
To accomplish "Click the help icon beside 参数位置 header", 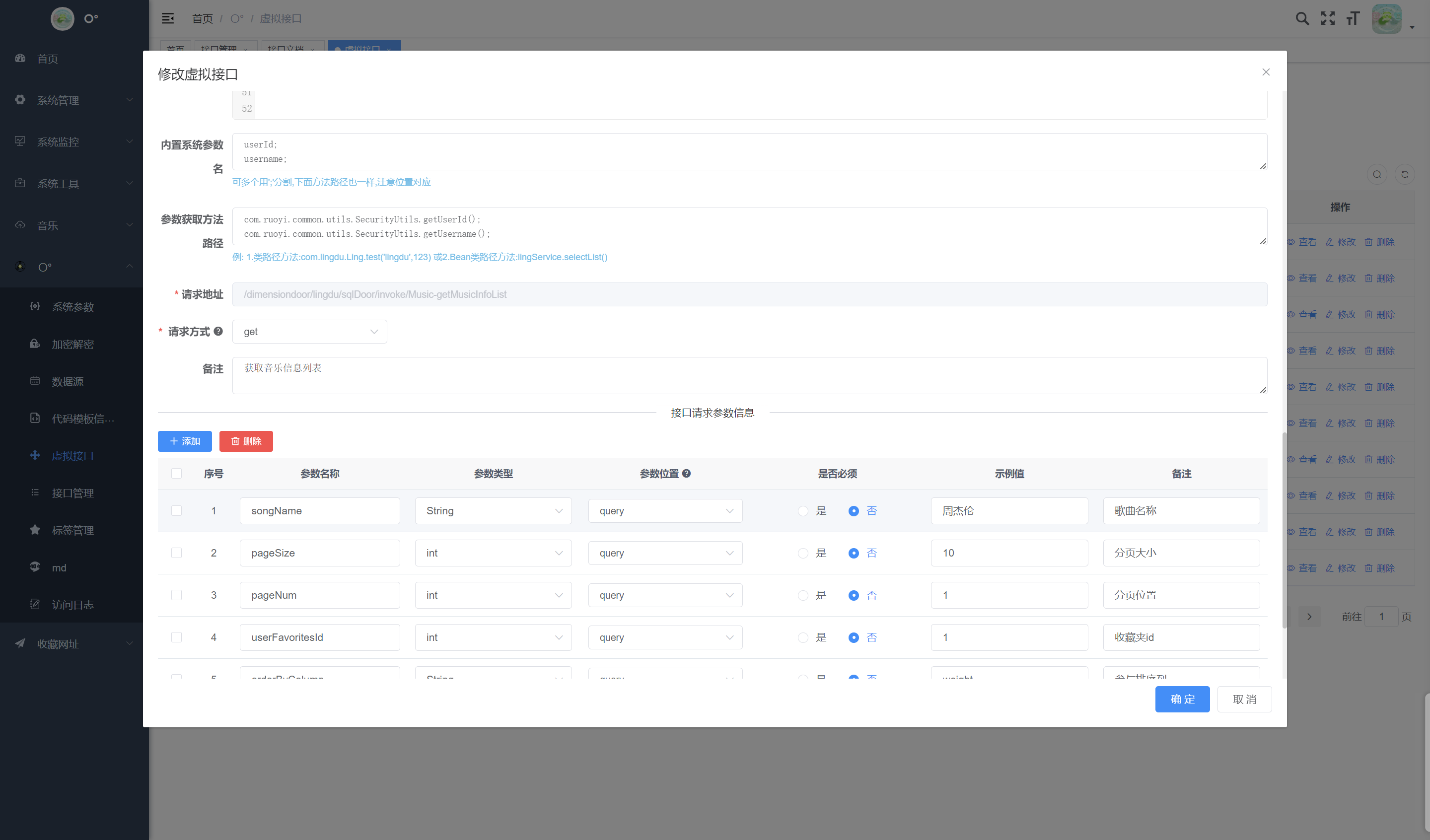I will [x=686, y=473].
